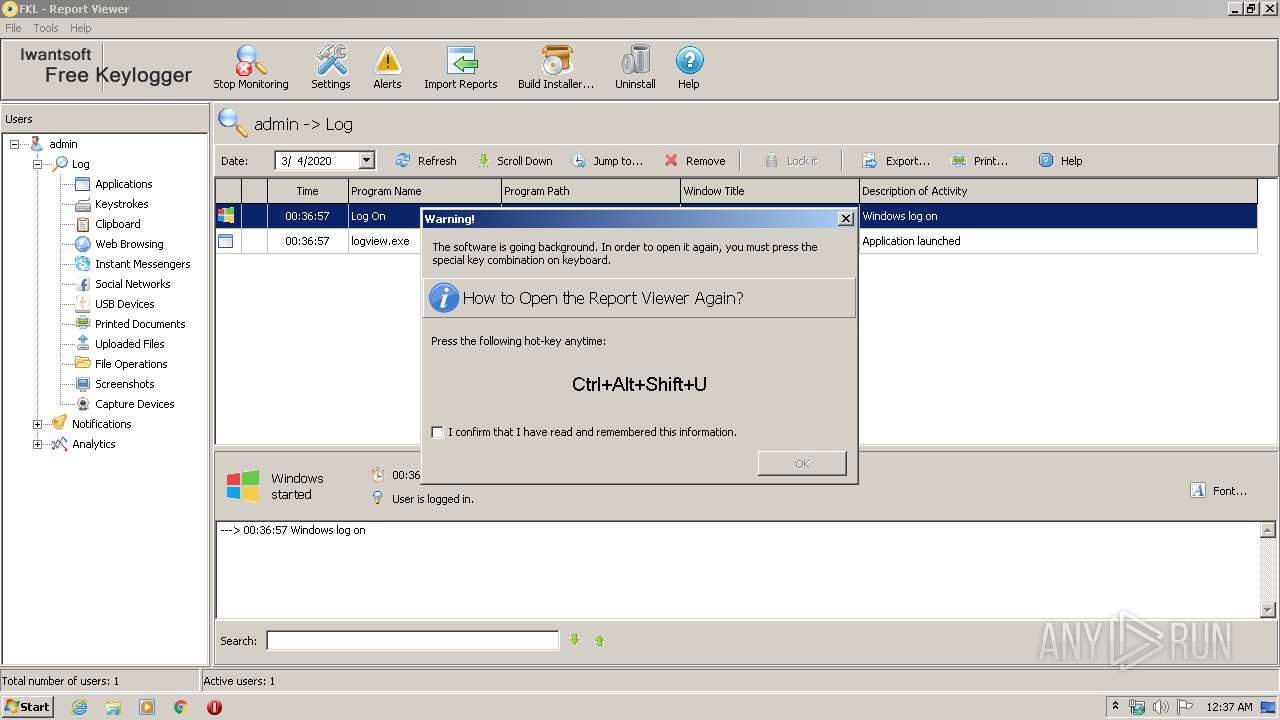
Task: Select Capture Devices in the tree
Action: click(x=134, y=404)
